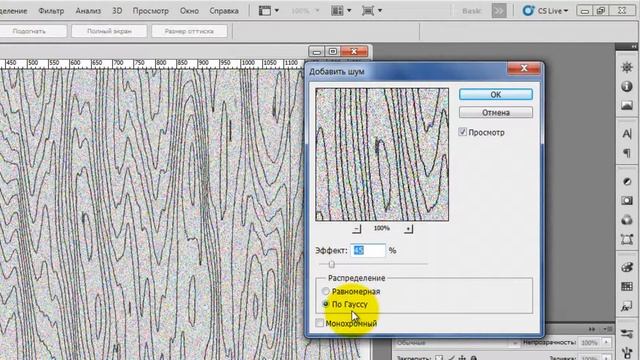Click the workspace switcher double-arrow button
Viewport: 640px width, 360px height.
point(499,11)
